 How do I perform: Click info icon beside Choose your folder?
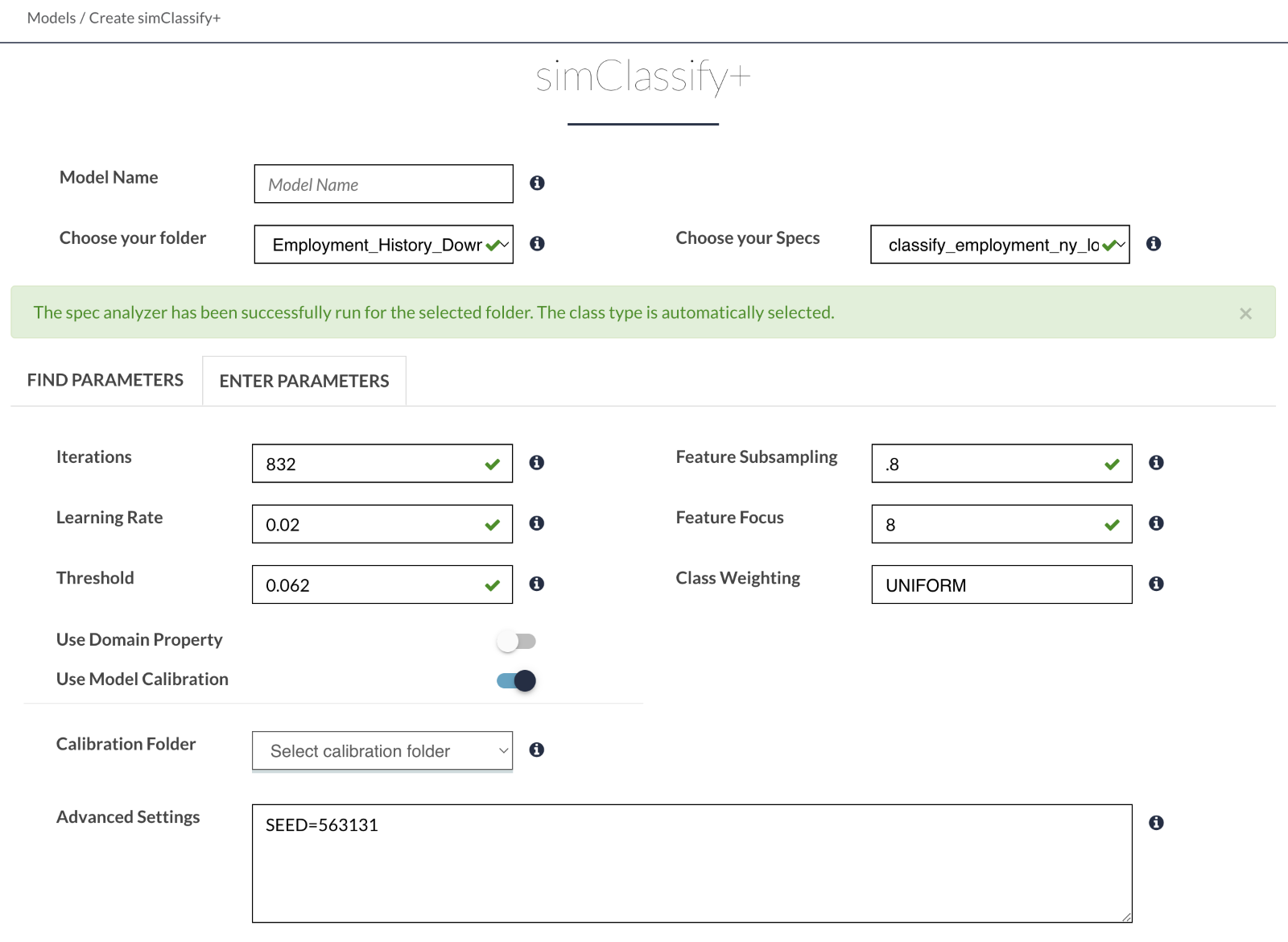(x=537, y=244)
